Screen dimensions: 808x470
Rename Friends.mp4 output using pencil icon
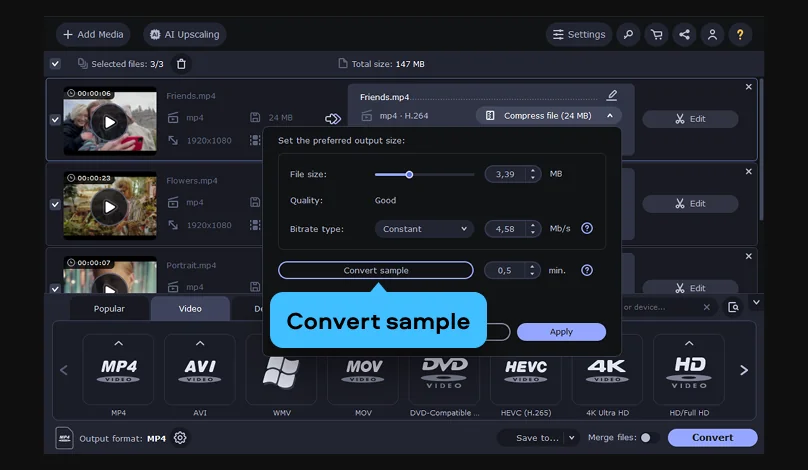pos(612,96)
